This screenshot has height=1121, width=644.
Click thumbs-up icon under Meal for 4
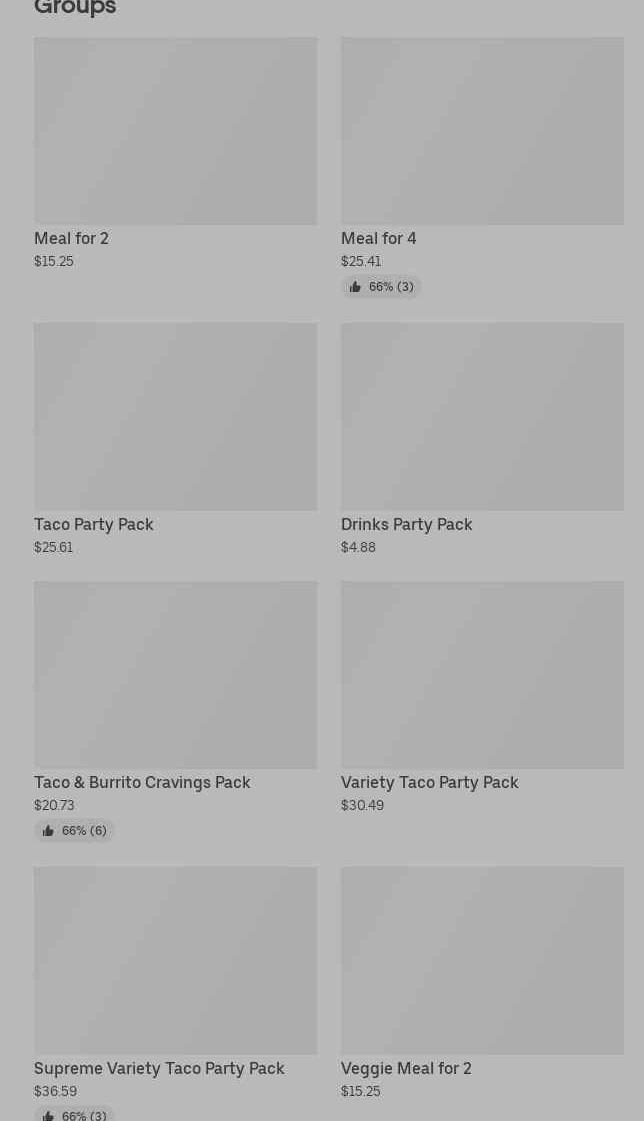point(355,287)
